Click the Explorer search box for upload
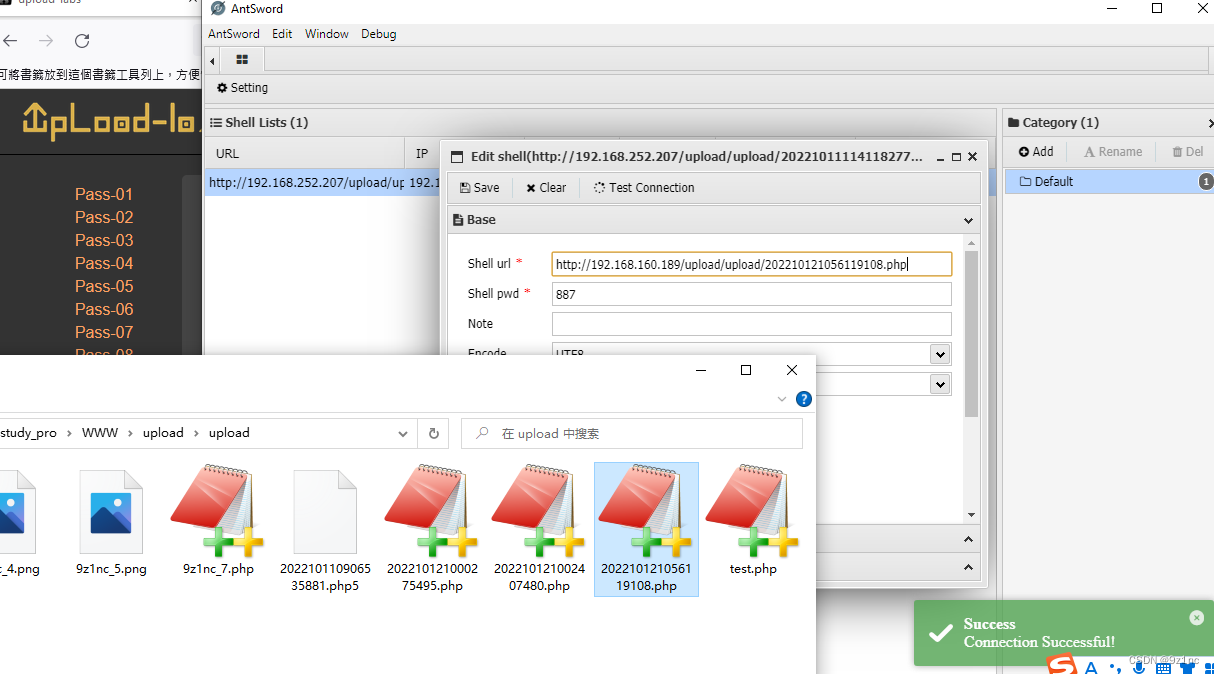This screenshot has width=1214, height=674. 631,434
